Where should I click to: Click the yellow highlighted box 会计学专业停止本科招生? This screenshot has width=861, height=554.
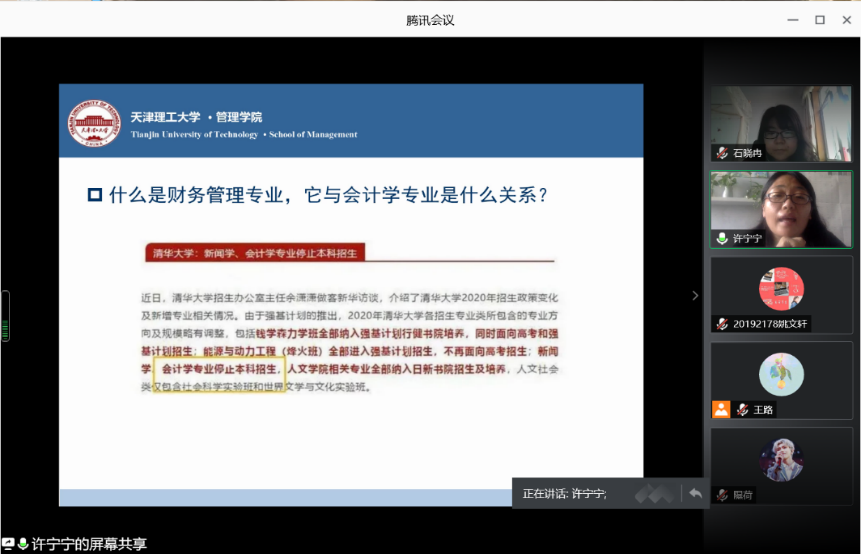click(219, 368)
